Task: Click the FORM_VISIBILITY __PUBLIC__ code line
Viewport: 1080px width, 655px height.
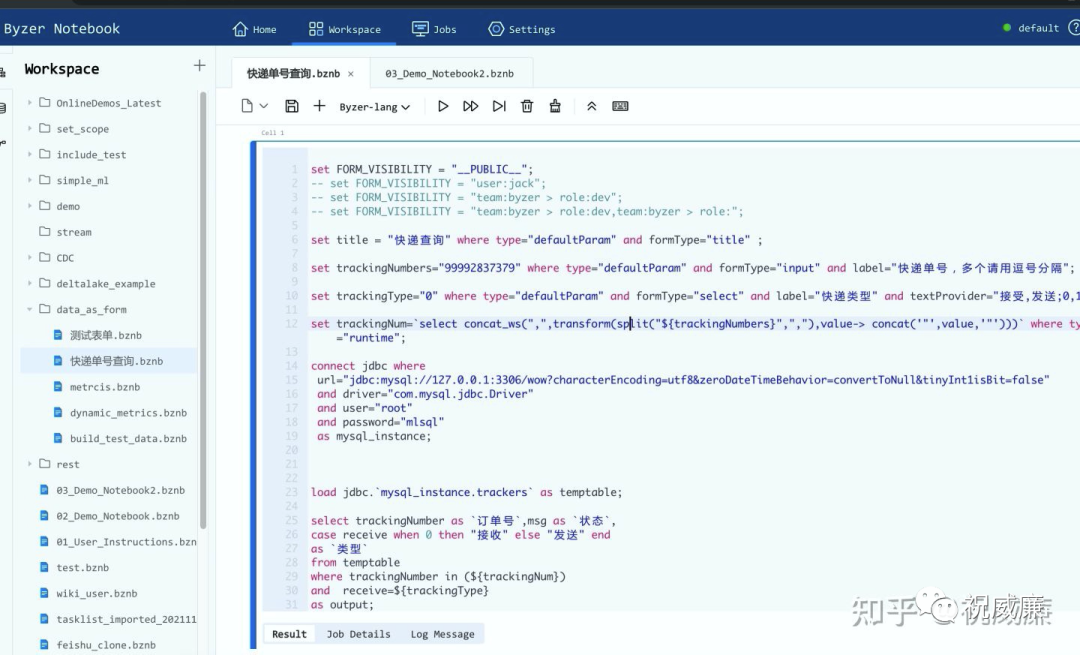Action: pyautogui.click(x=422, y=169)
